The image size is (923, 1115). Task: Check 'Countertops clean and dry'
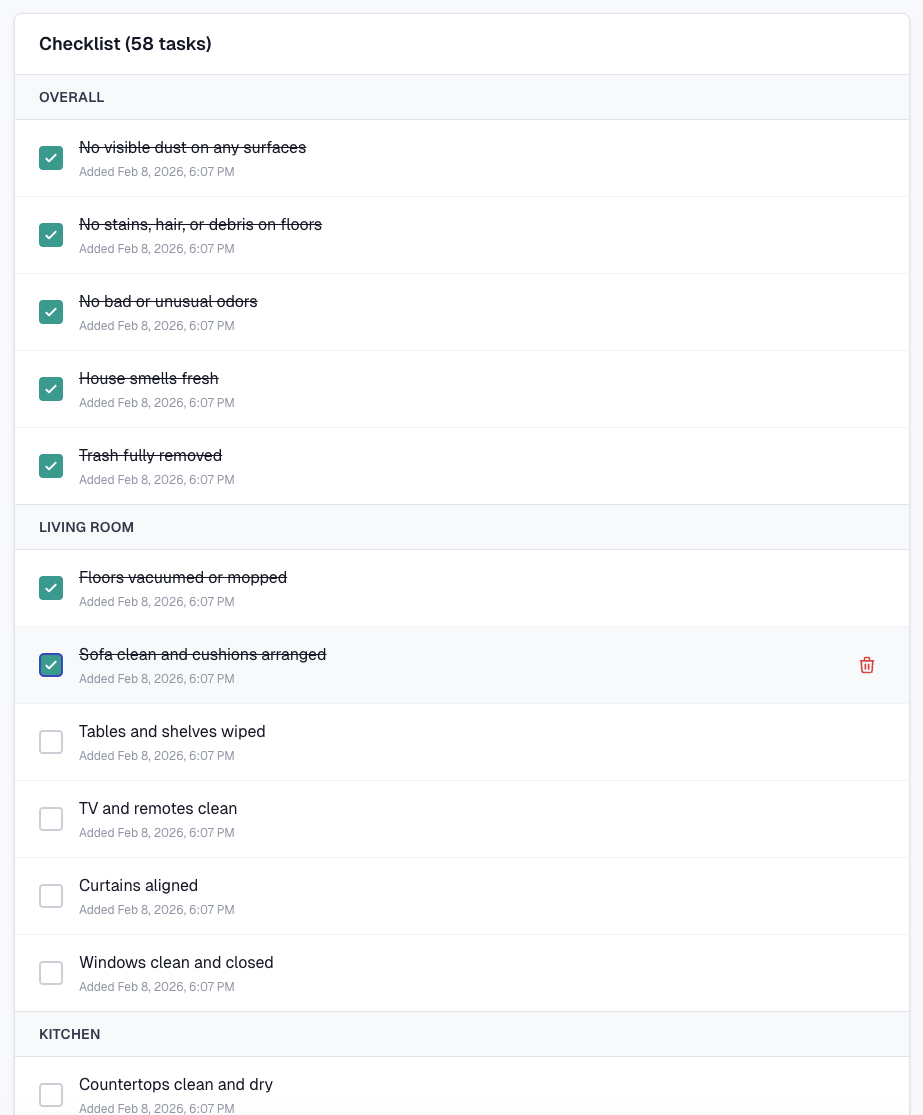coord(51,1094)
